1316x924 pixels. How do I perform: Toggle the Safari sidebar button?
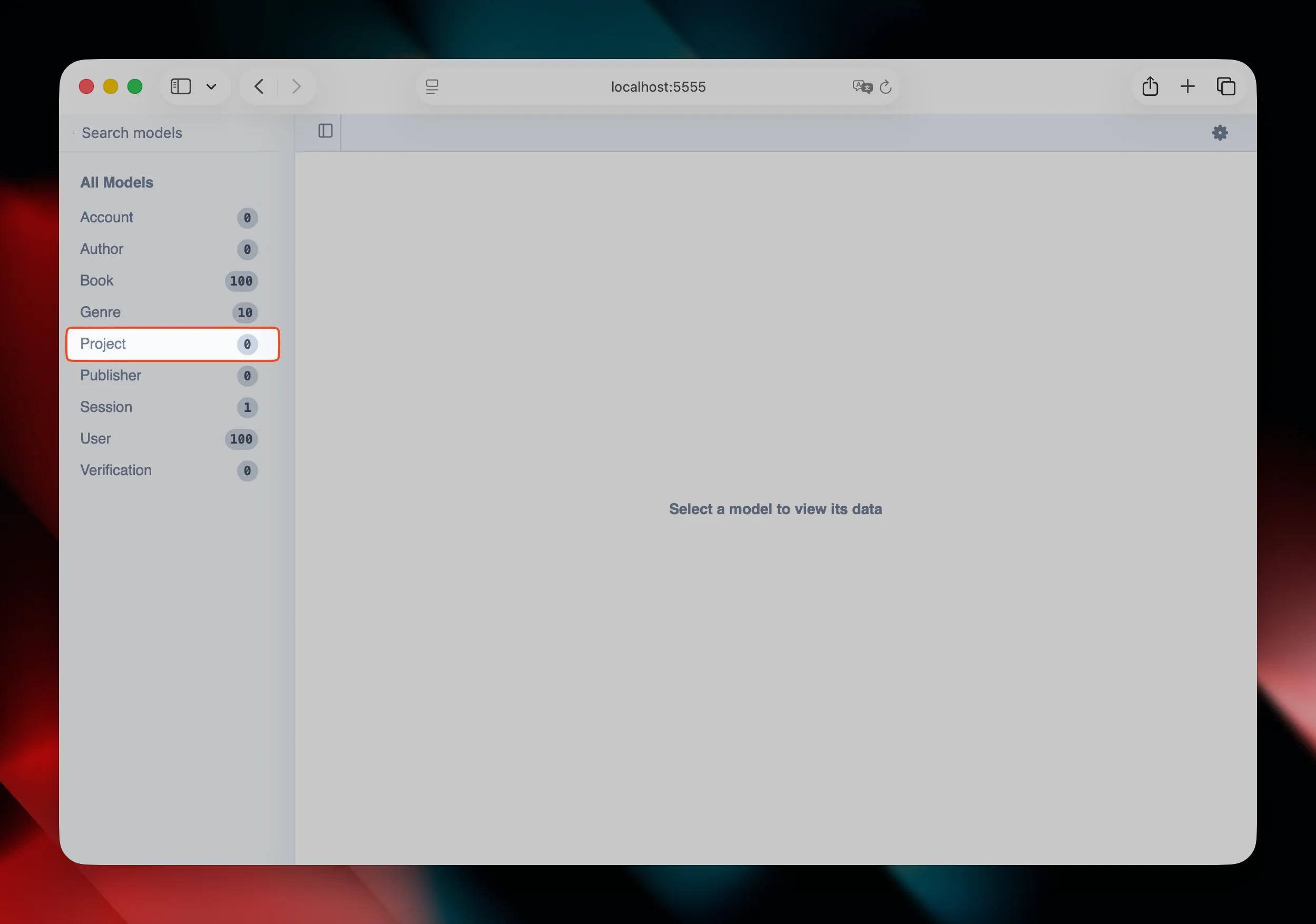[x=180, y=86]
